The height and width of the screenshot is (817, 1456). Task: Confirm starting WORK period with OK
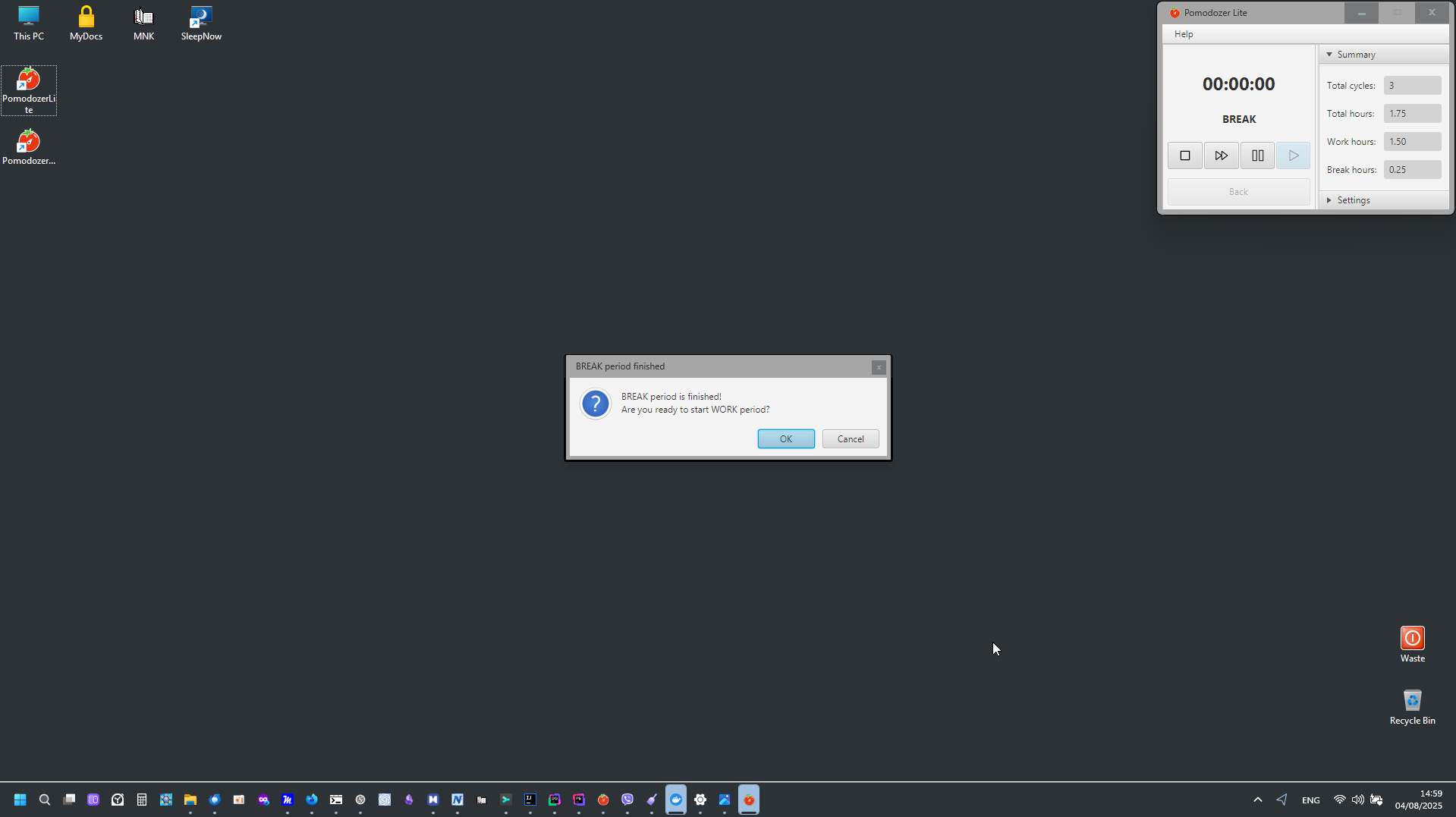pyautogui.click(x=785, y=439)
